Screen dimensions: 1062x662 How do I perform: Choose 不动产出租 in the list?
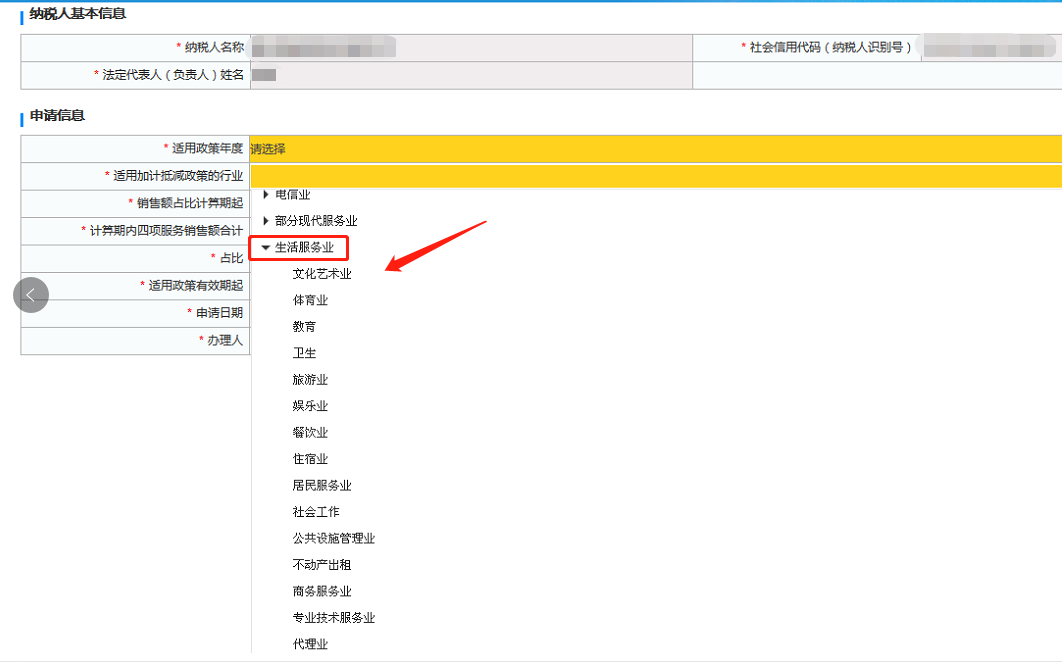pos(322,565)
